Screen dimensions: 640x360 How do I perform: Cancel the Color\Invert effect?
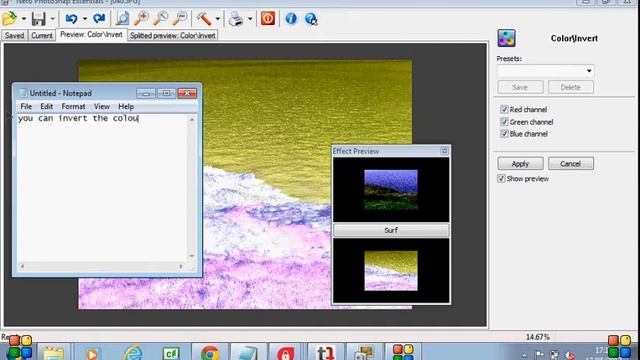[571, 164]
